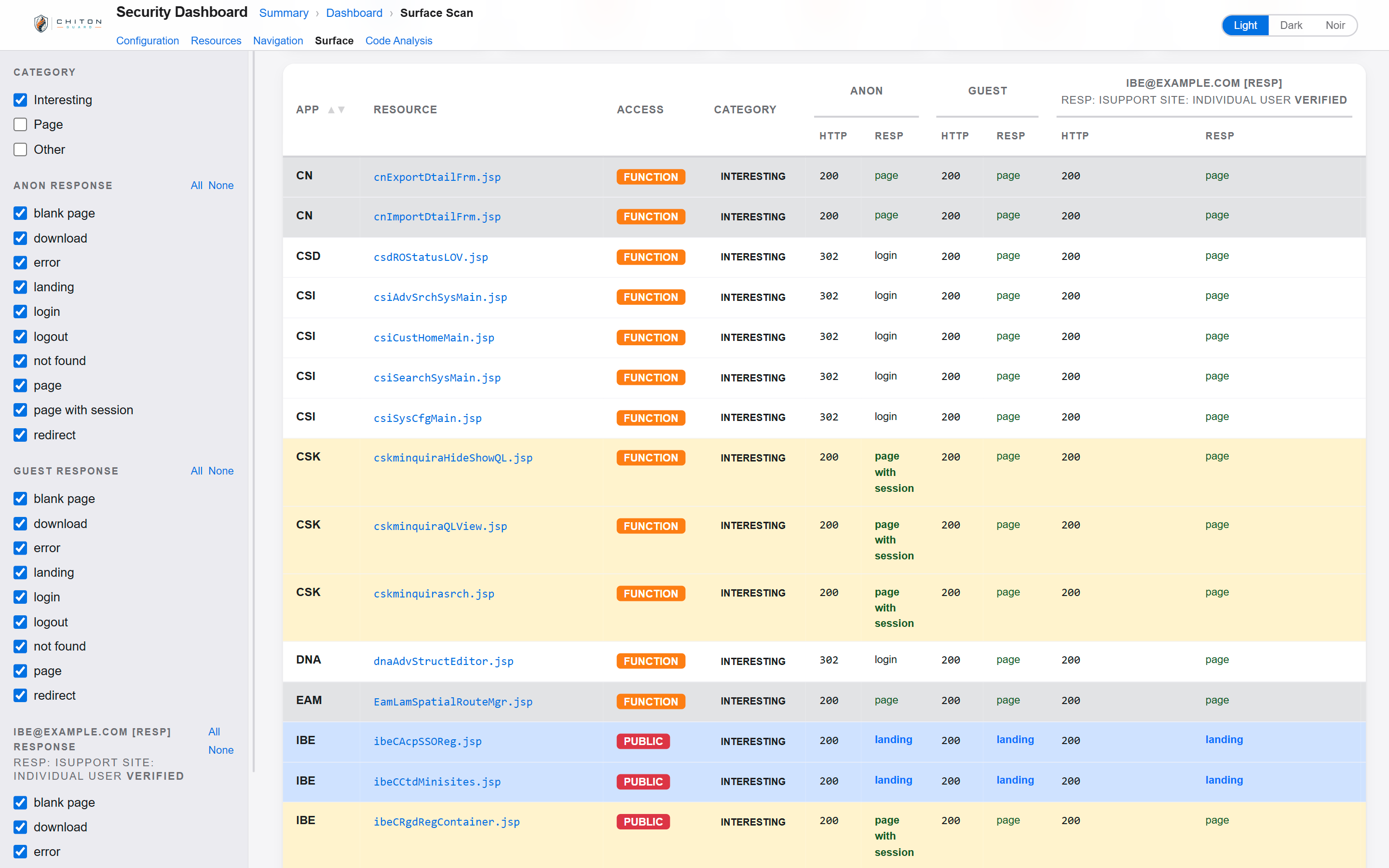Click anon 'login' response for csdROStatusLOV.jsp
Screen dimensions: 1389x868
885,256
